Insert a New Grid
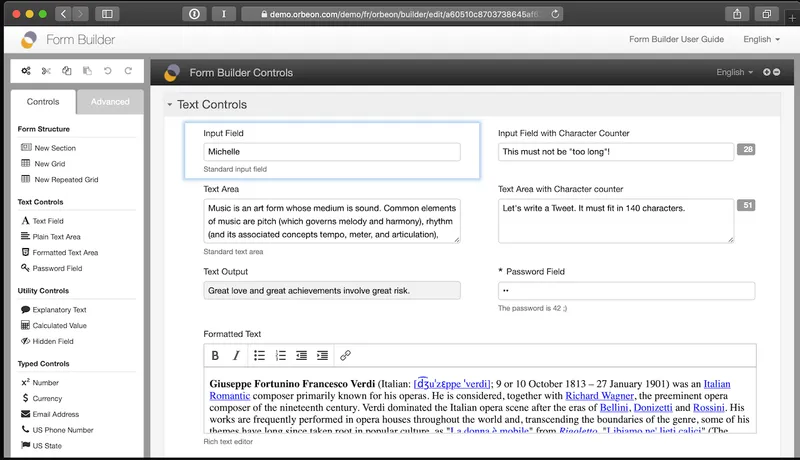 (x=43, y=164)
